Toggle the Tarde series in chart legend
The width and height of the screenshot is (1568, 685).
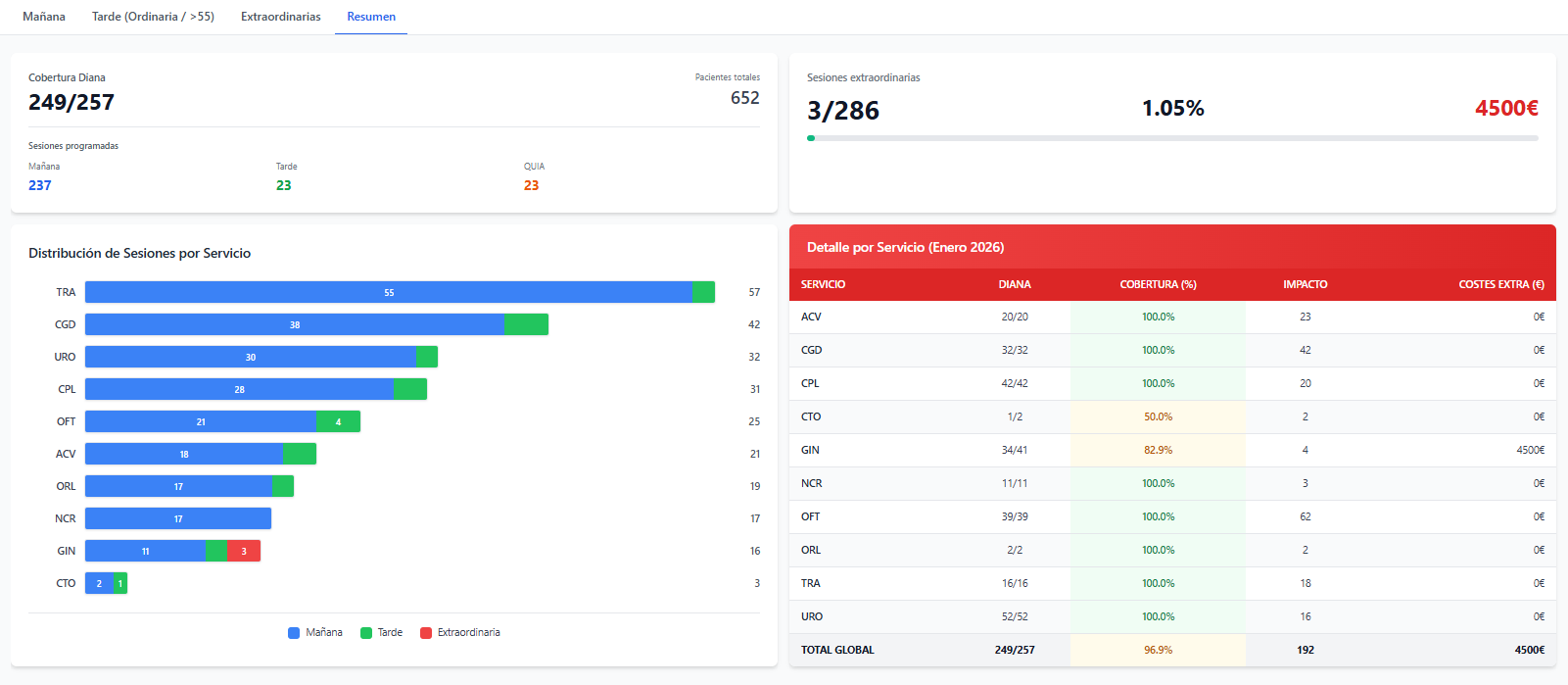[x=381, y=633]
